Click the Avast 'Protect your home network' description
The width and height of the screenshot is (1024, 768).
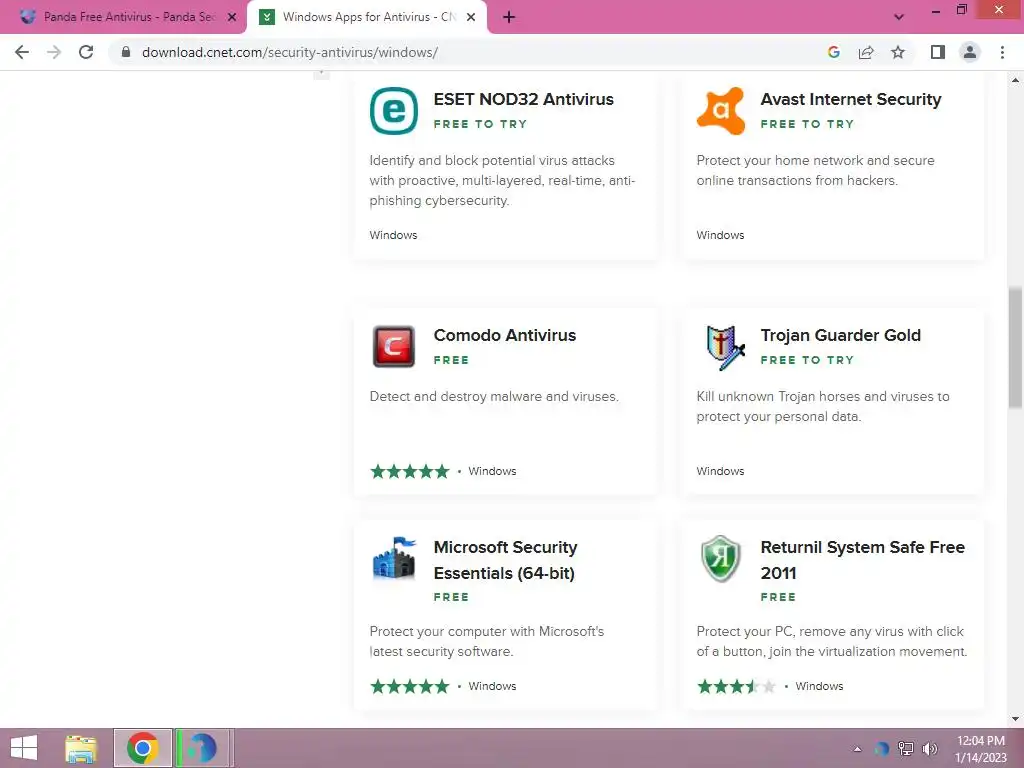815,170
